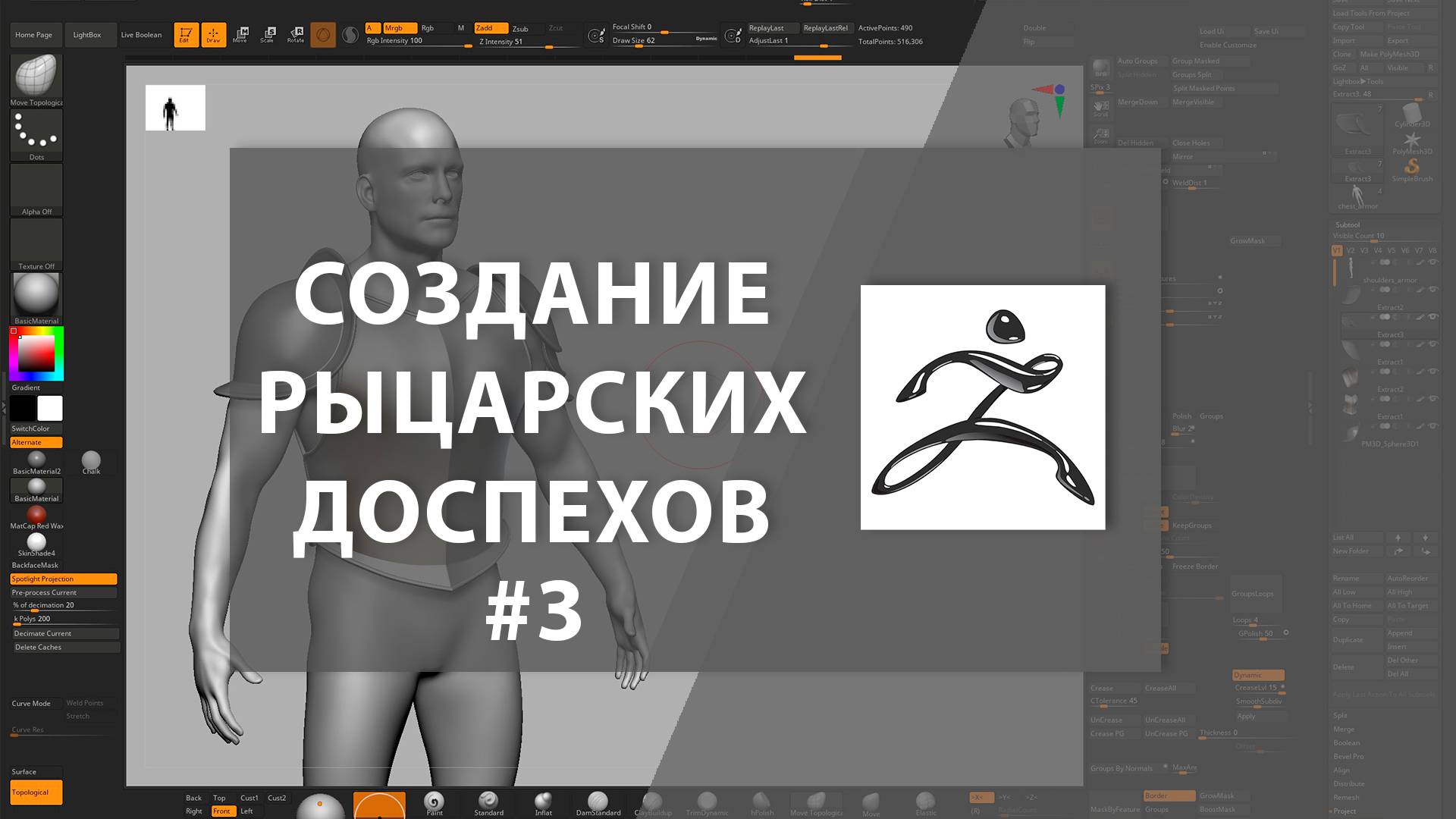Open the Alpha Off selector

click(x=36, y=190)
